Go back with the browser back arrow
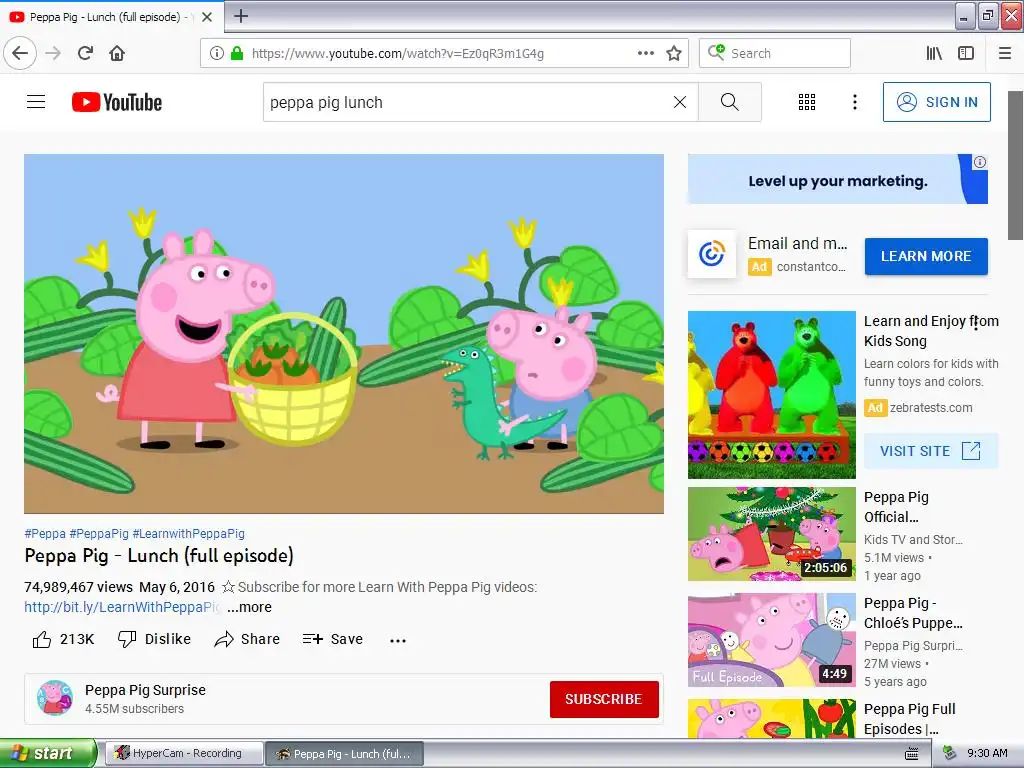 pyautogui.click(x=20, y=53)
